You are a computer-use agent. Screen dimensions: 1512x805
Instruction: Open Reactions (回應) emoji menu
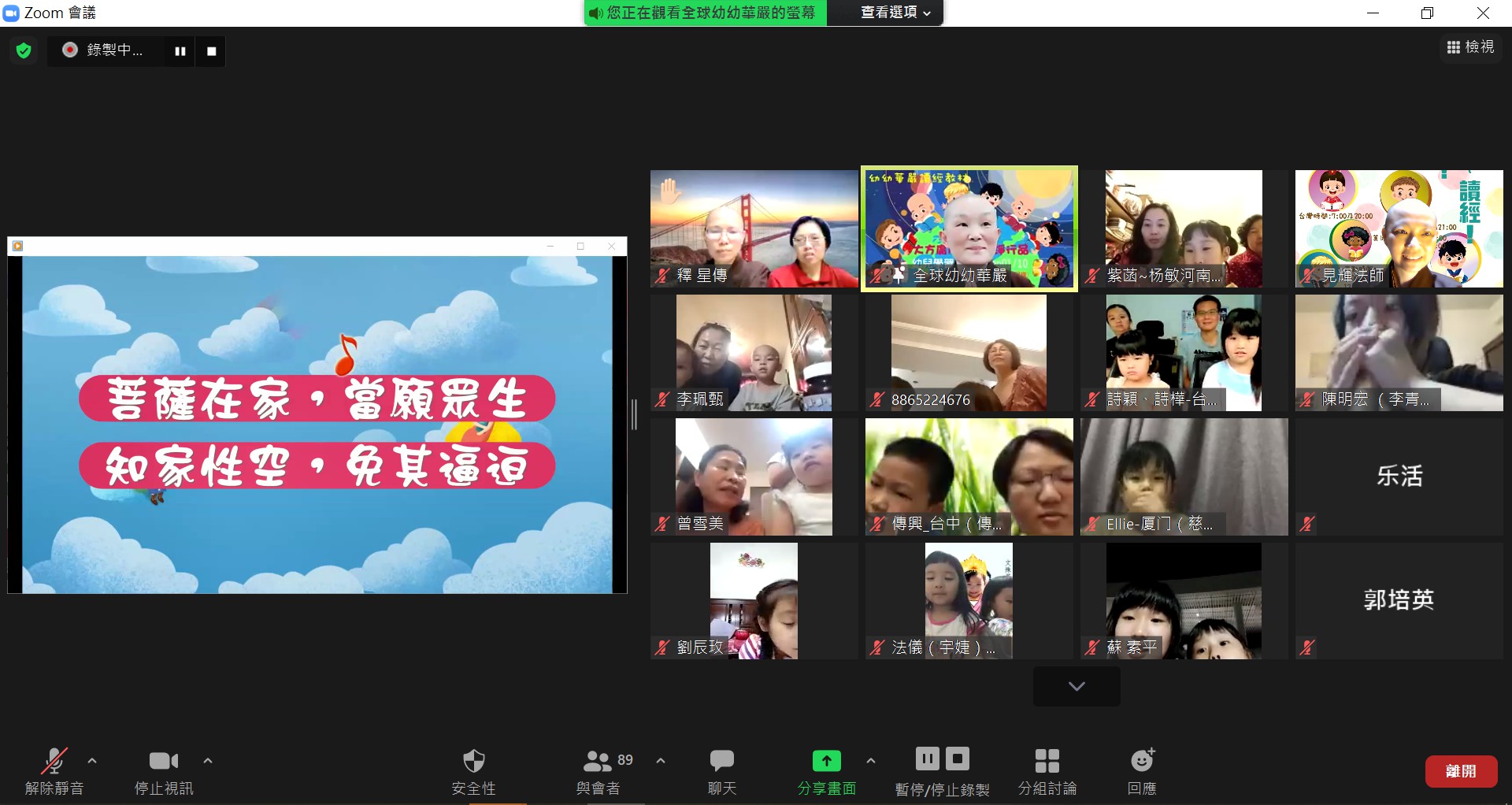[x=1142, y=761]
